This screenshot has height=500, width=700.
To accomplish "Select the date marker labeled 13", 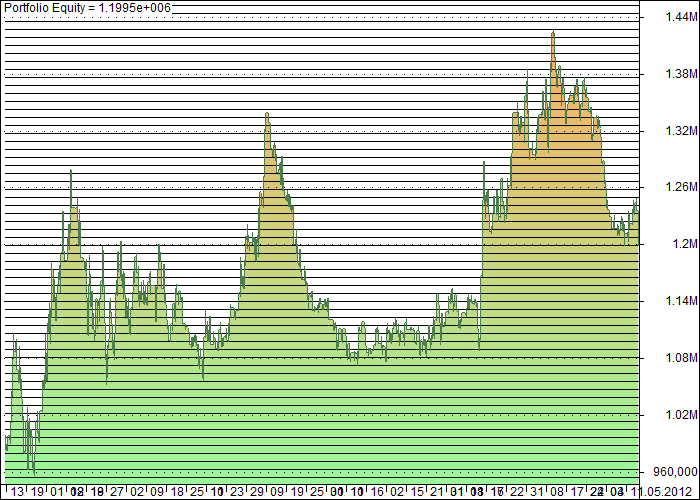I will pos(17,492).
